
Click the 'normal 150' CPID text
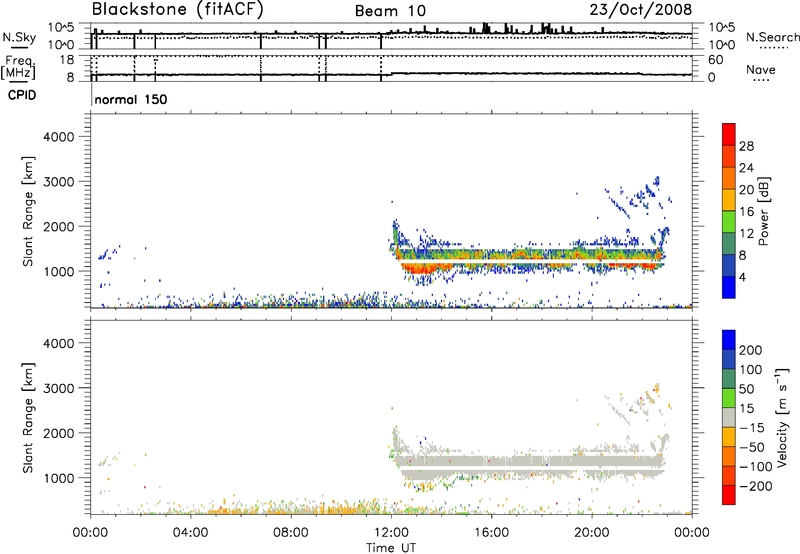[131, 99]
